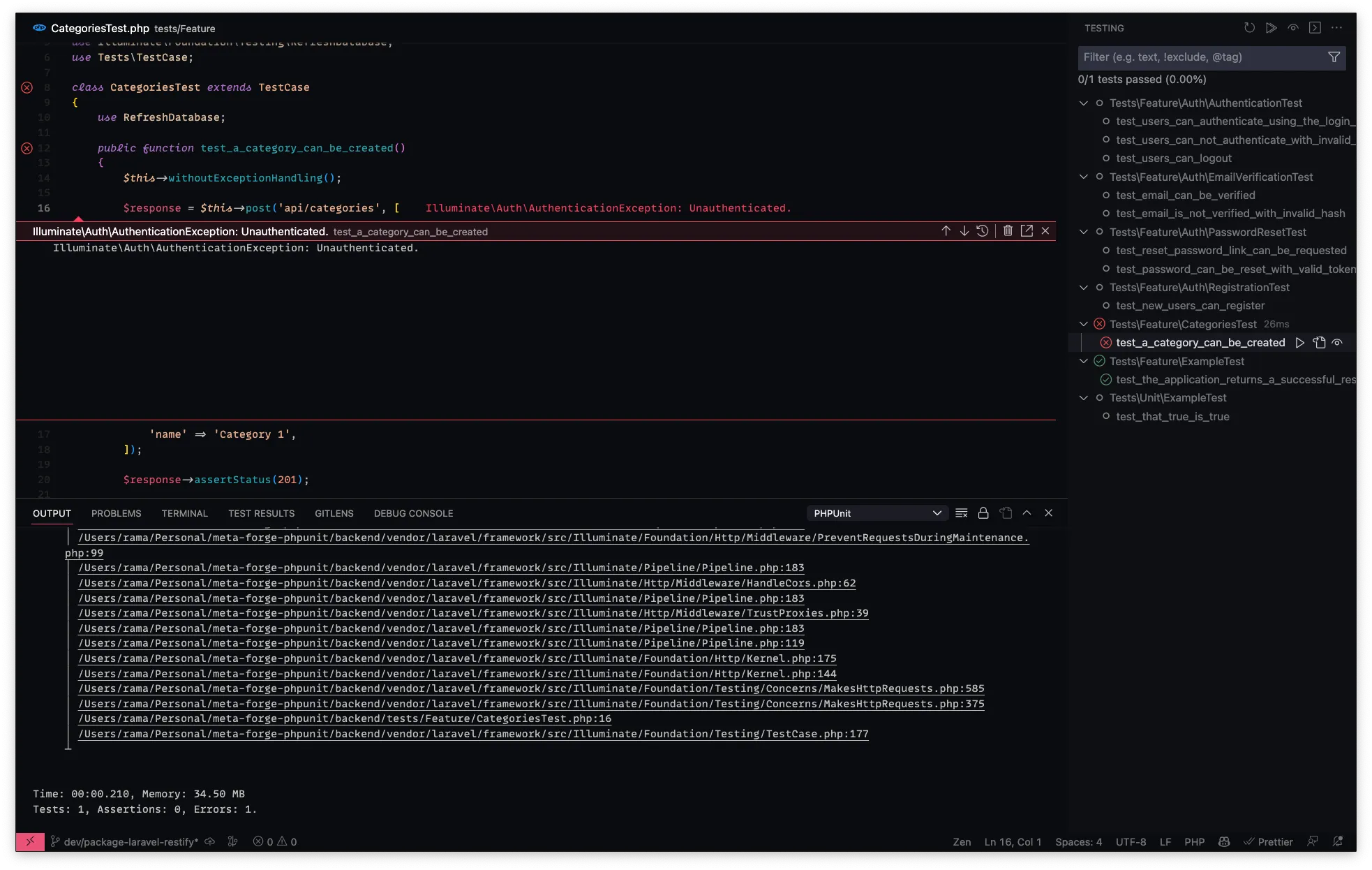
Task: Open errors and warnings count indicator
Action: coord(275,842)
